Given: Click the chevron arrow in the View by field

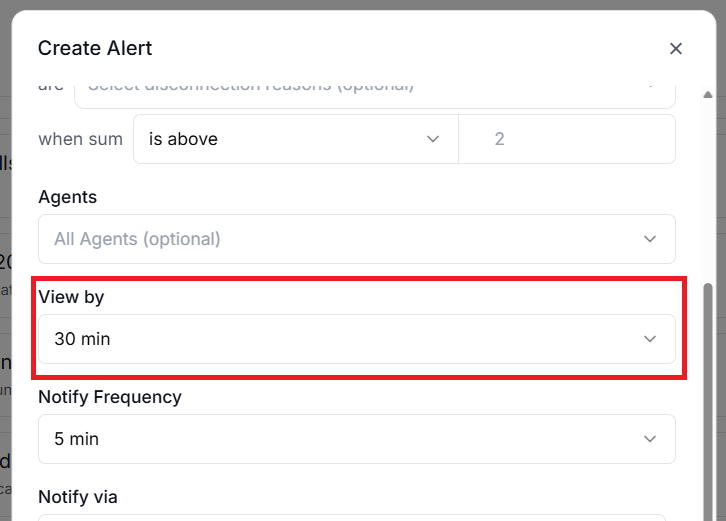Looking at the screenshot, I should pyautogui.click(x=650, y=339).
